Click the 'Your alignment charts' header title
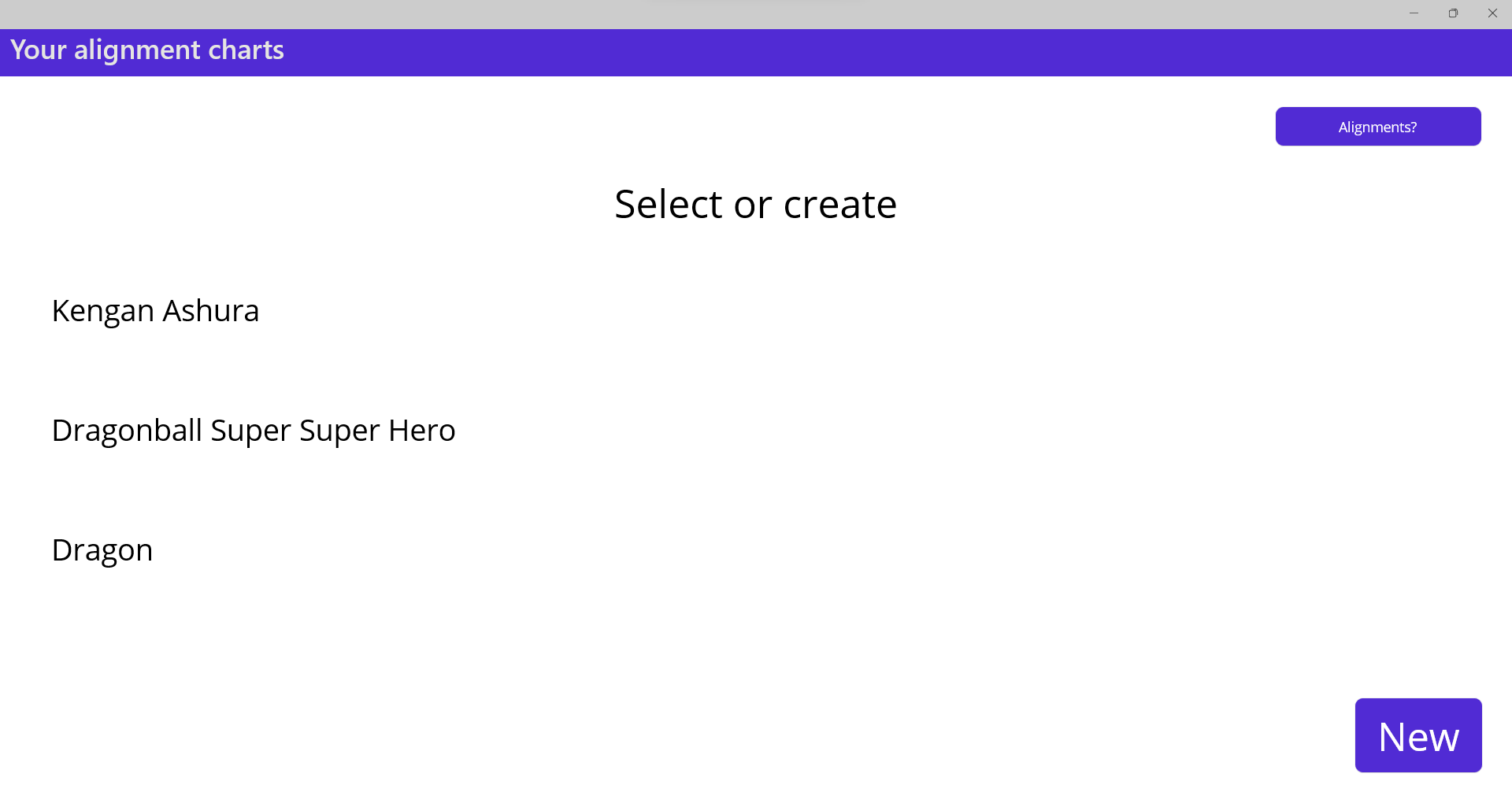 pyautogui.click(x=147, y=50)
